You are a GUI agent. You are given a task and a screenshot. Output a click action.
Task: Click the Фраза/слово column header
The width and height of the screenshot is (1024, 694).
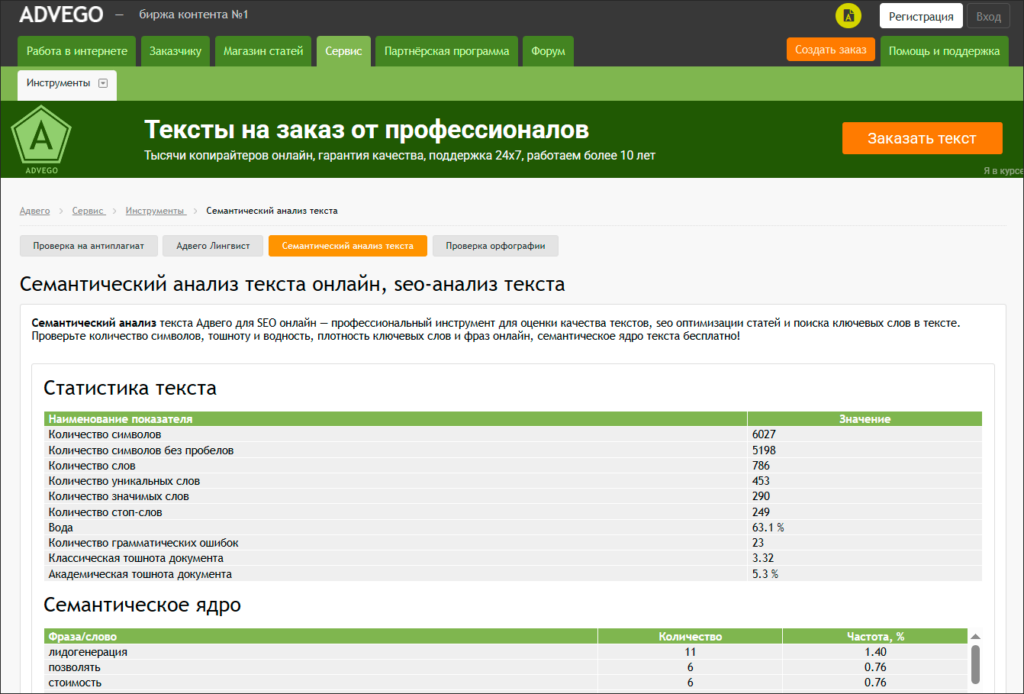pyautogui.click(x=320, y=637)
